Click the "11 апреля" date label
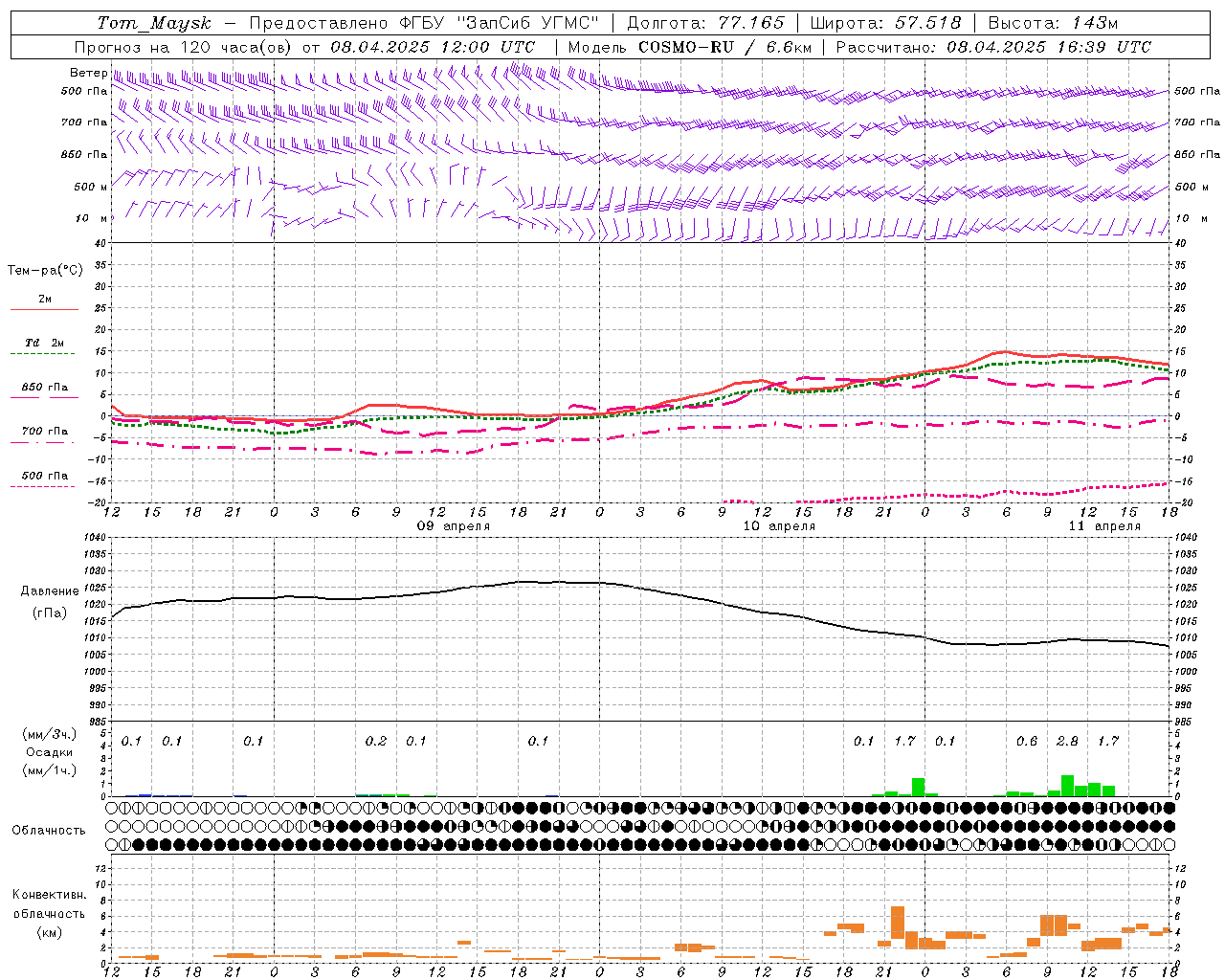Image resolution: width=1225 pixels, height=980 pixels. 1104,526
